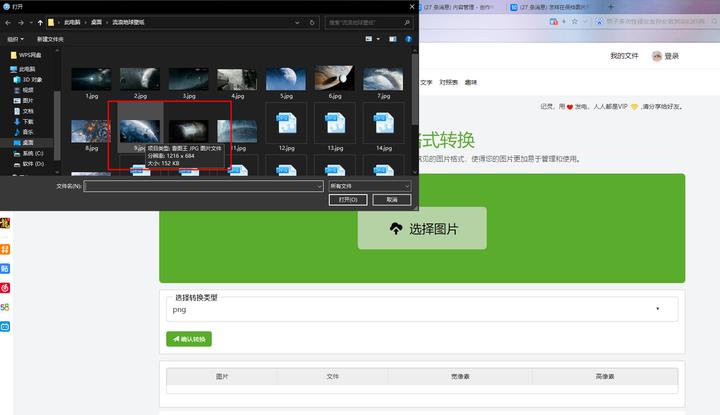This screenshot has width=720, height=415.
Task: Click the blue bilibili sidebar icon
Action: click(x=5, y=326)
